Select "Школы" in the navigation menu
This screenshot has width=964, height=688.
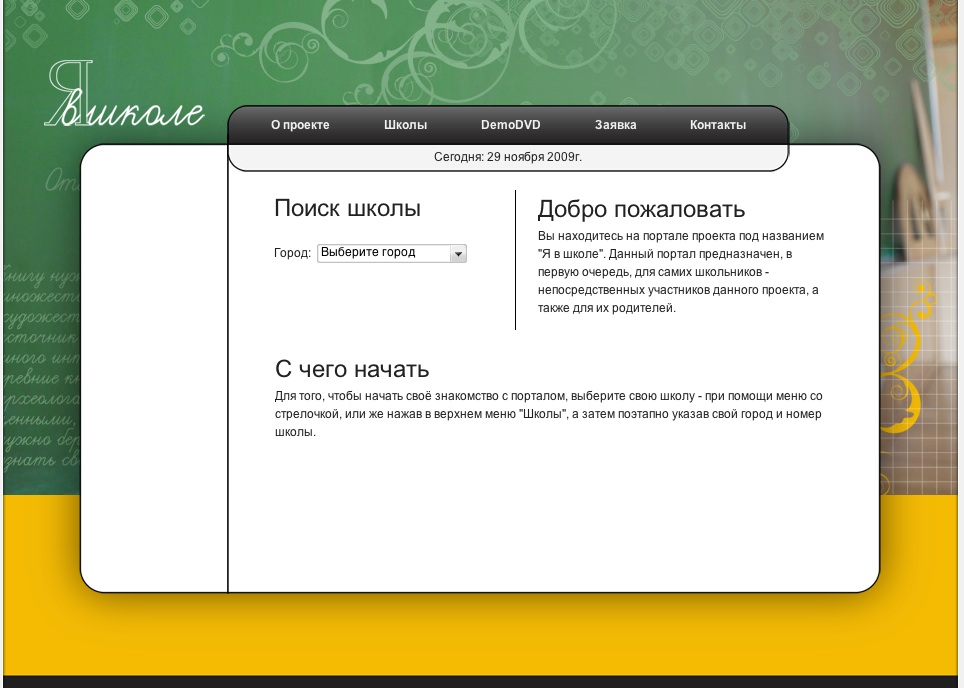(x=404, y=125)
